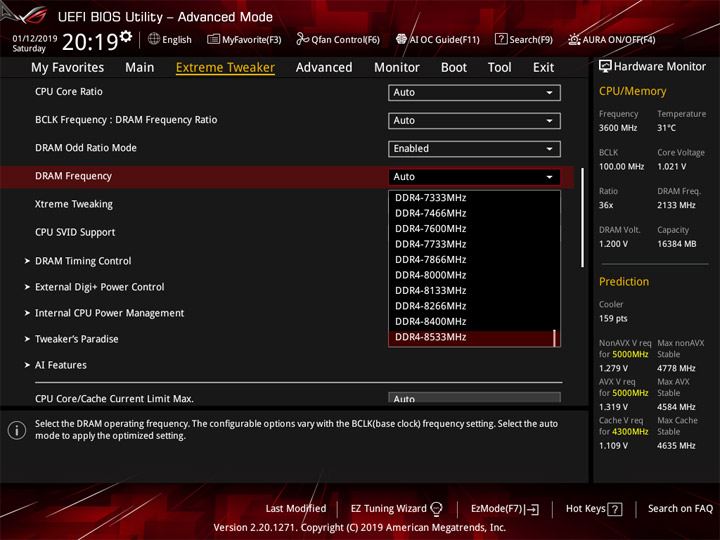This screenshot has height=540, width=720.
Task: Expand Internal CPU Power Management
Action: pyautogui.click(x=109, y=313)
